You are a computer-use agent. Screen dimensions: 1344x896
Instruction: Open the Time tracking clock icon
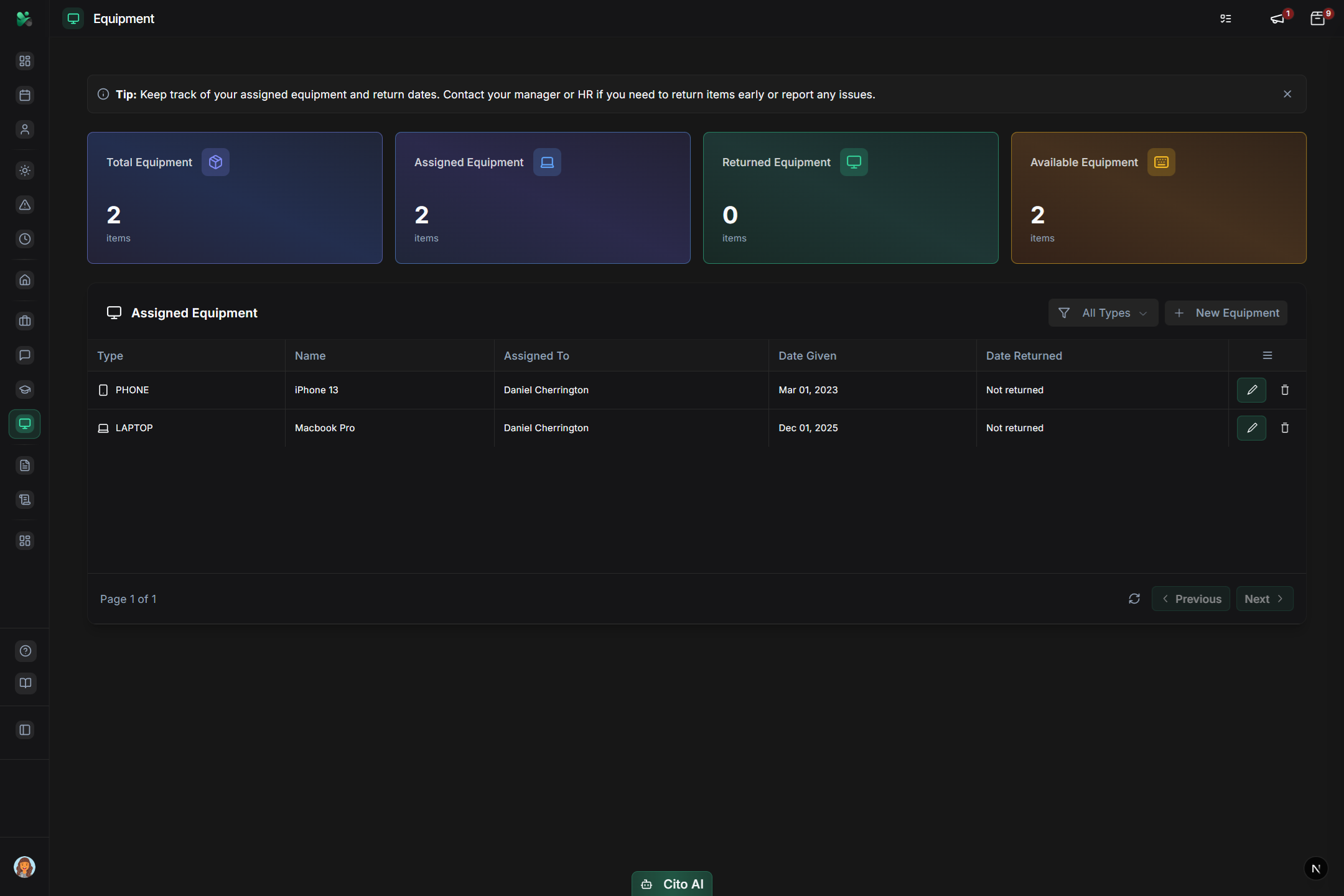tap(25, 238)
